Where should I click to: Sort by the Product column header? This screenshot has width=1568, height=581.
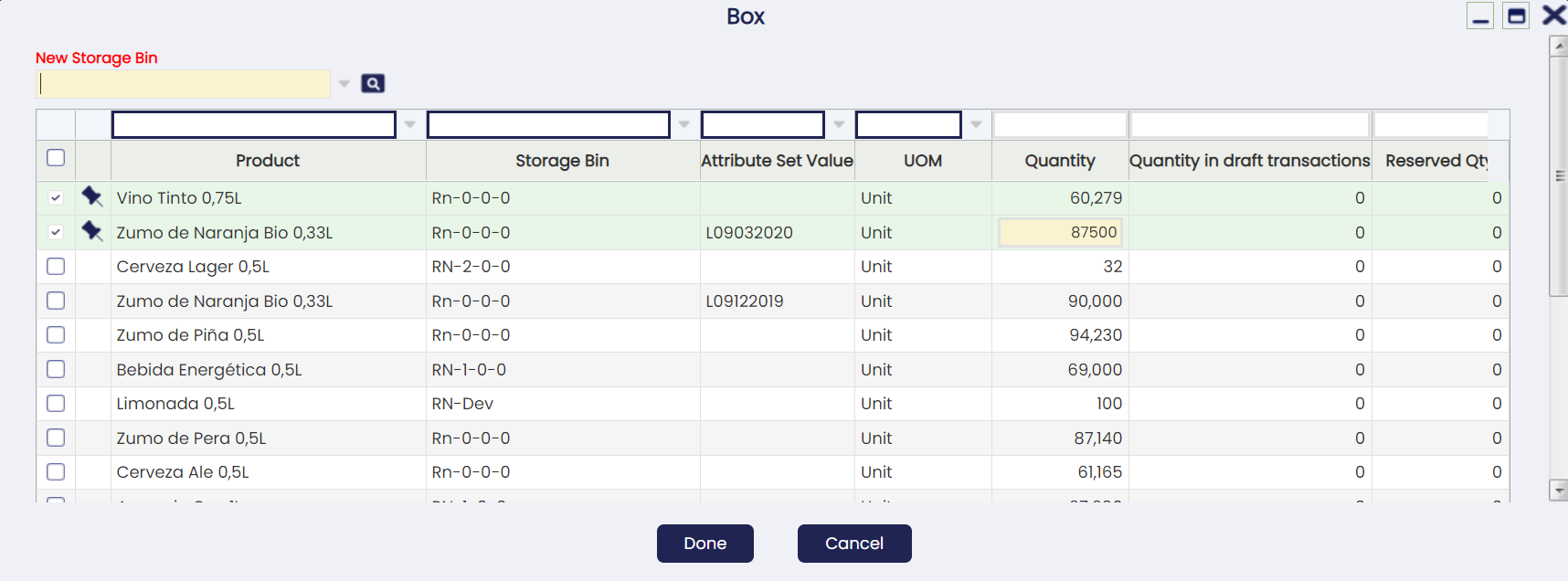pyautogui.click(x=268, y=161)
